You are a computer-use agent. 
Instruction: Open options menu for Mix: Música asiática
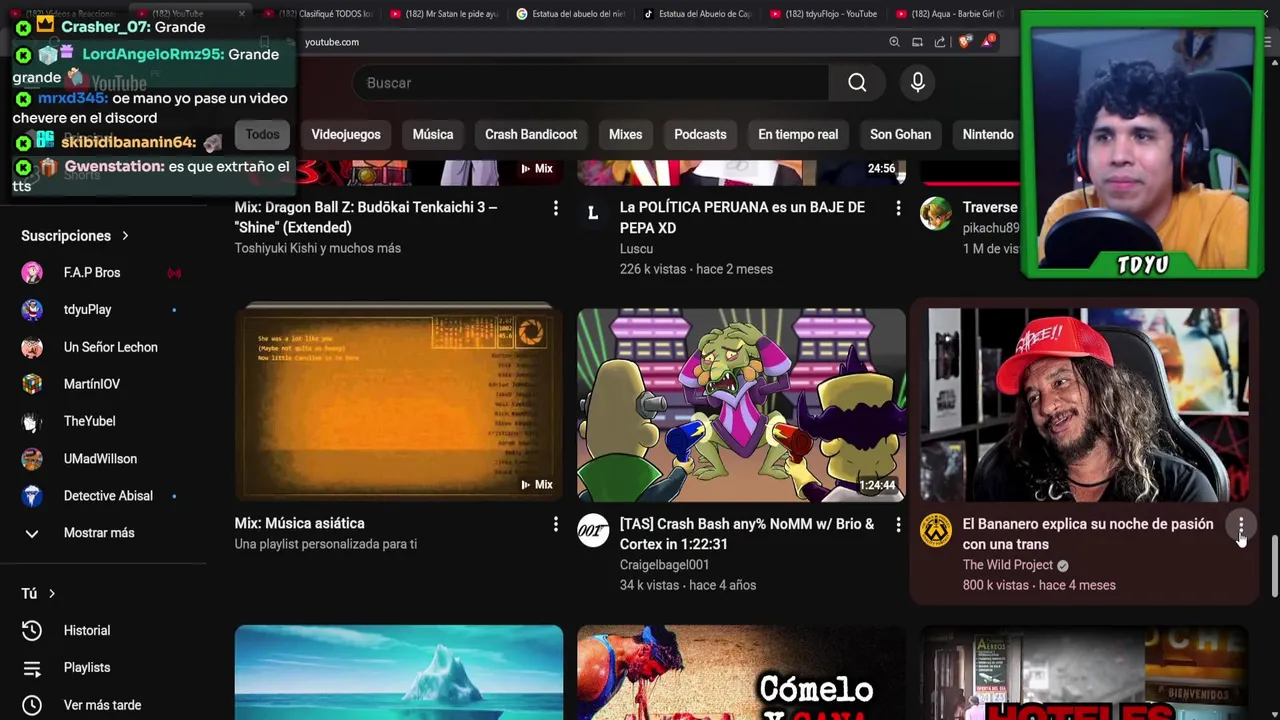[x=556, y=524]
